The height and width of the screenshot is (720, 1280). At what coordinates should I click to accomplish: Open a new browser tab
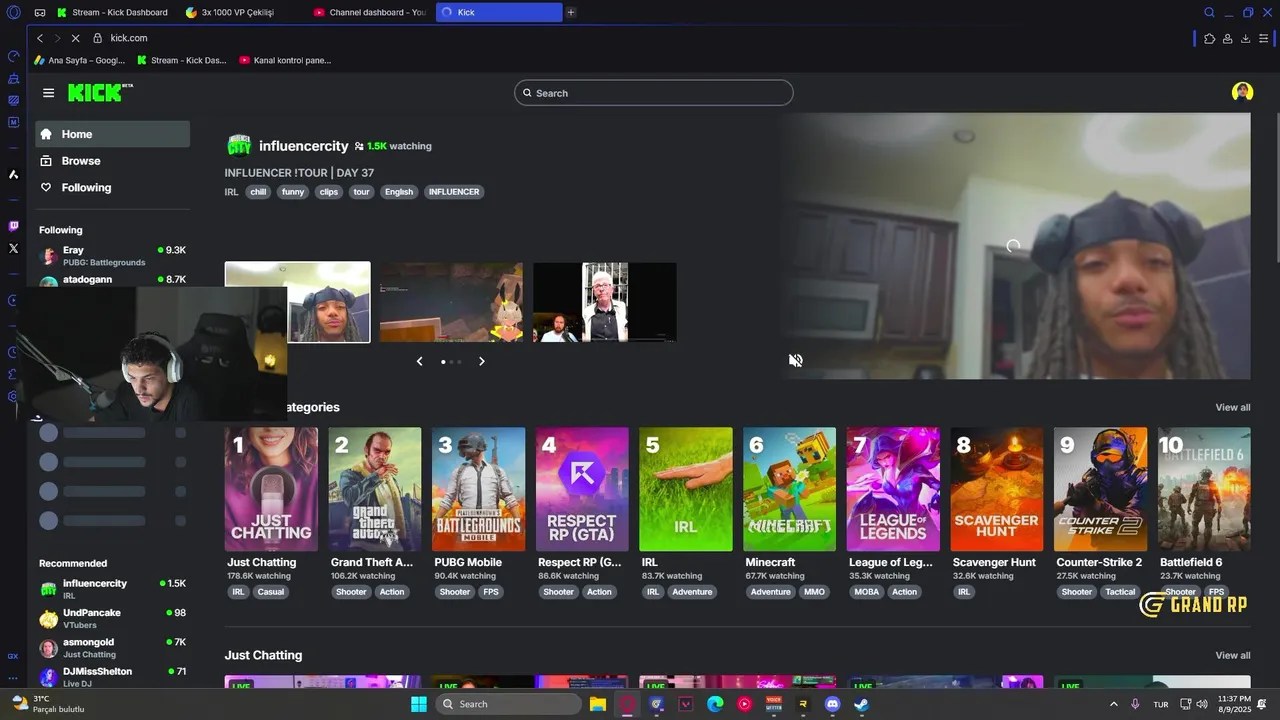pos(571,12)
